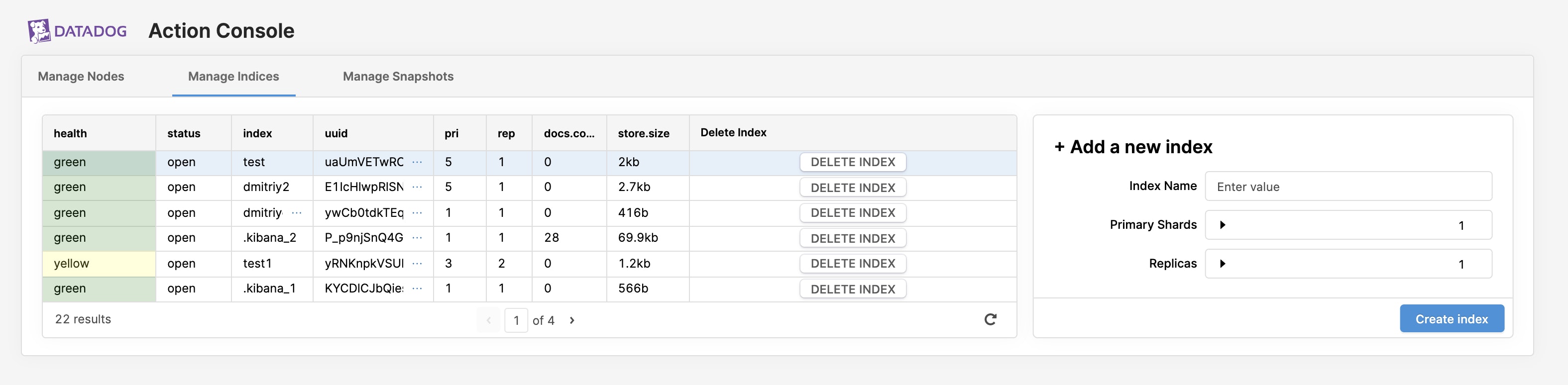The image size is (1568, 385).
Task: Expand truncated uuid in .kibana_2 row
Action: pyautogui.click(x=417, y=238)
